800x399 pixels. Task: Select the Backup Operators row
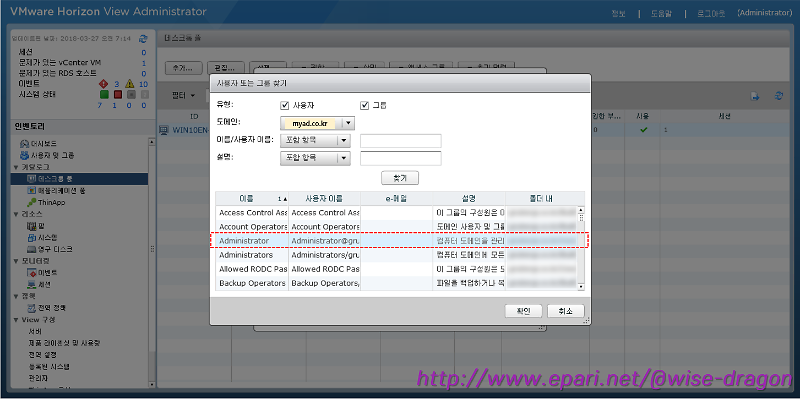click(396, 283)
